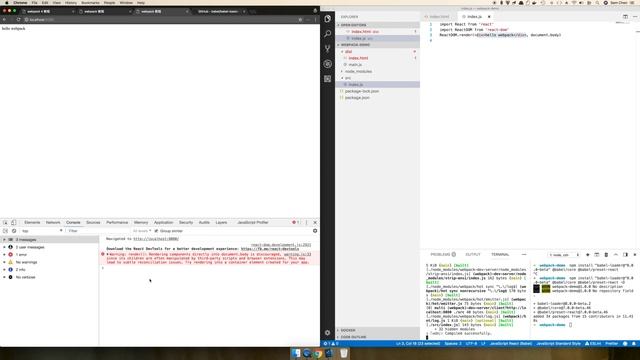Split the terminal pane
The image size is (640, 360).
point(597,255)
